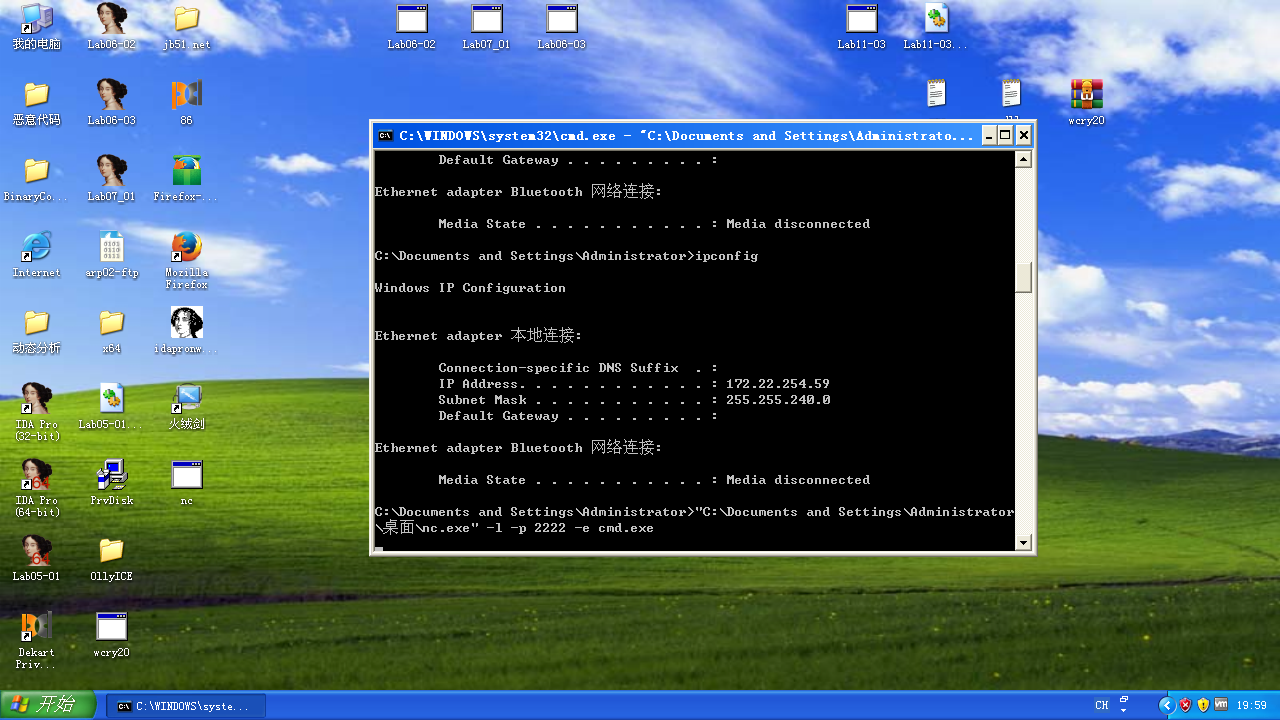Select the Lab07_01 executable window icon
This screenshot has width=1280, height=720.
click(x=487, y=27)
